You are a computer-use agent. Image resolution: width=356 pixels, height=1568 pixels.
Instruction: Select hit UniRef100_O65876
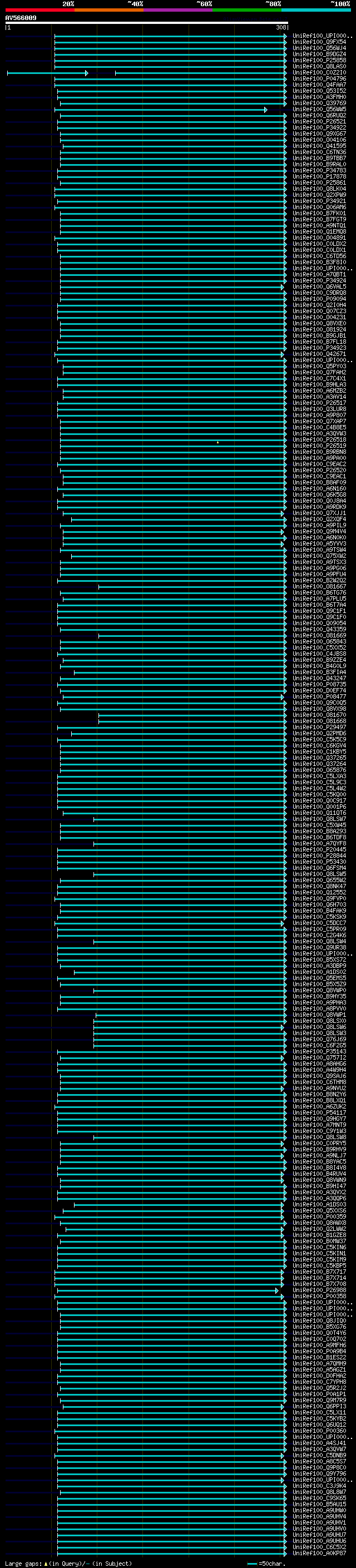(319, 770)
